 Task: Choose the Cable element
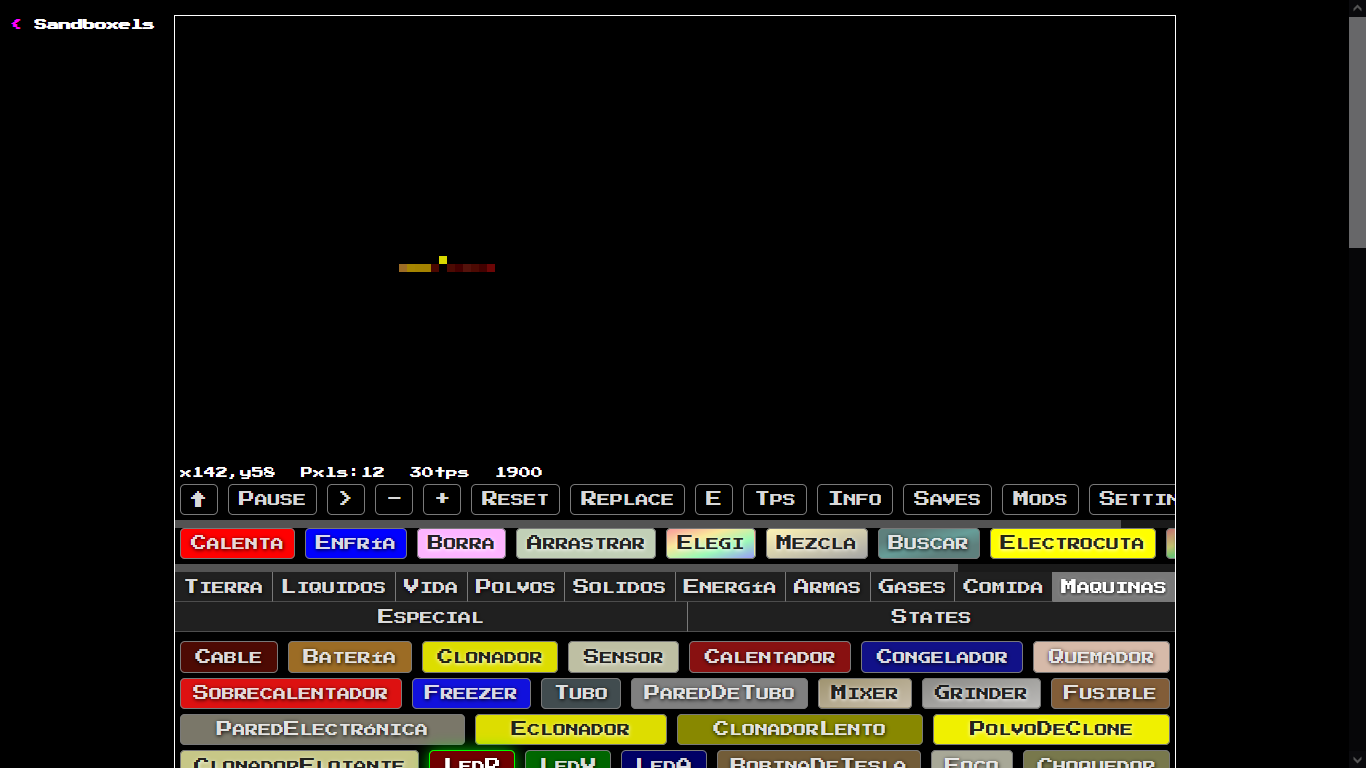pos(229,657)
